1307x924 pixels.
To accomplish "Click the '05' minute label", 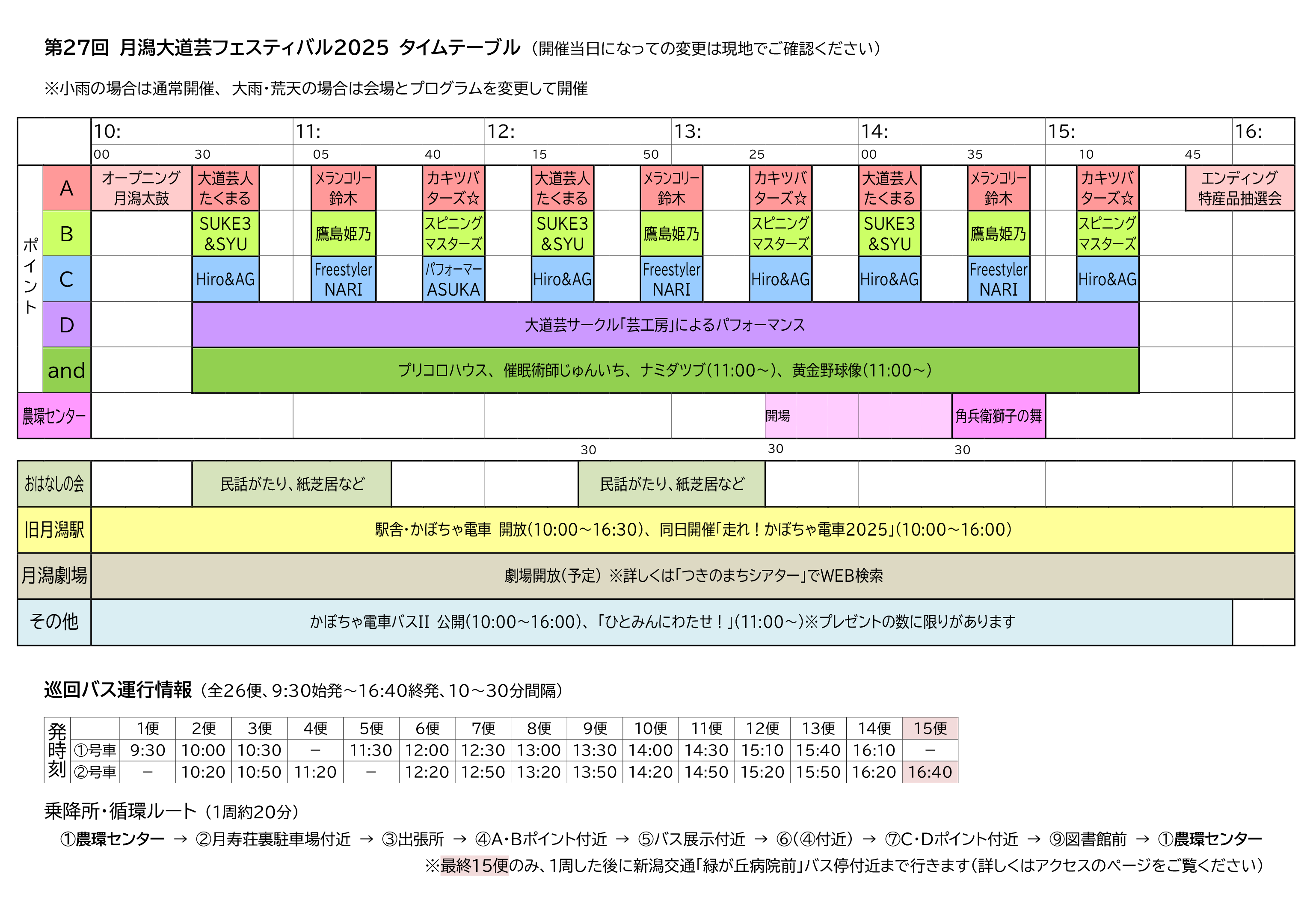I will click(x=320, y=154).
